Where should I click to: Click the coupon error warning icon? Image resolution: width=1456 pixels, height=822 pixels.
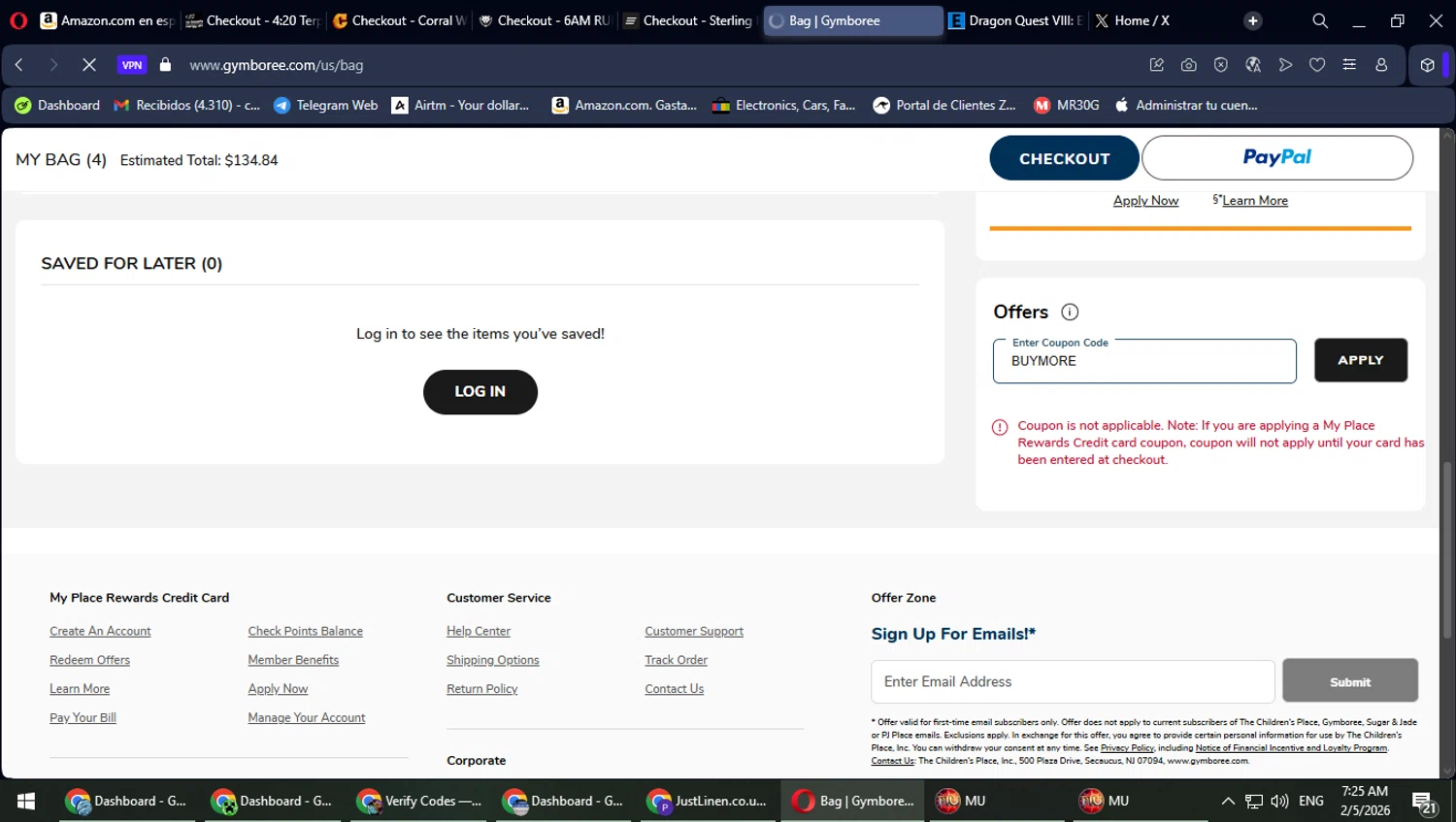1000,427
